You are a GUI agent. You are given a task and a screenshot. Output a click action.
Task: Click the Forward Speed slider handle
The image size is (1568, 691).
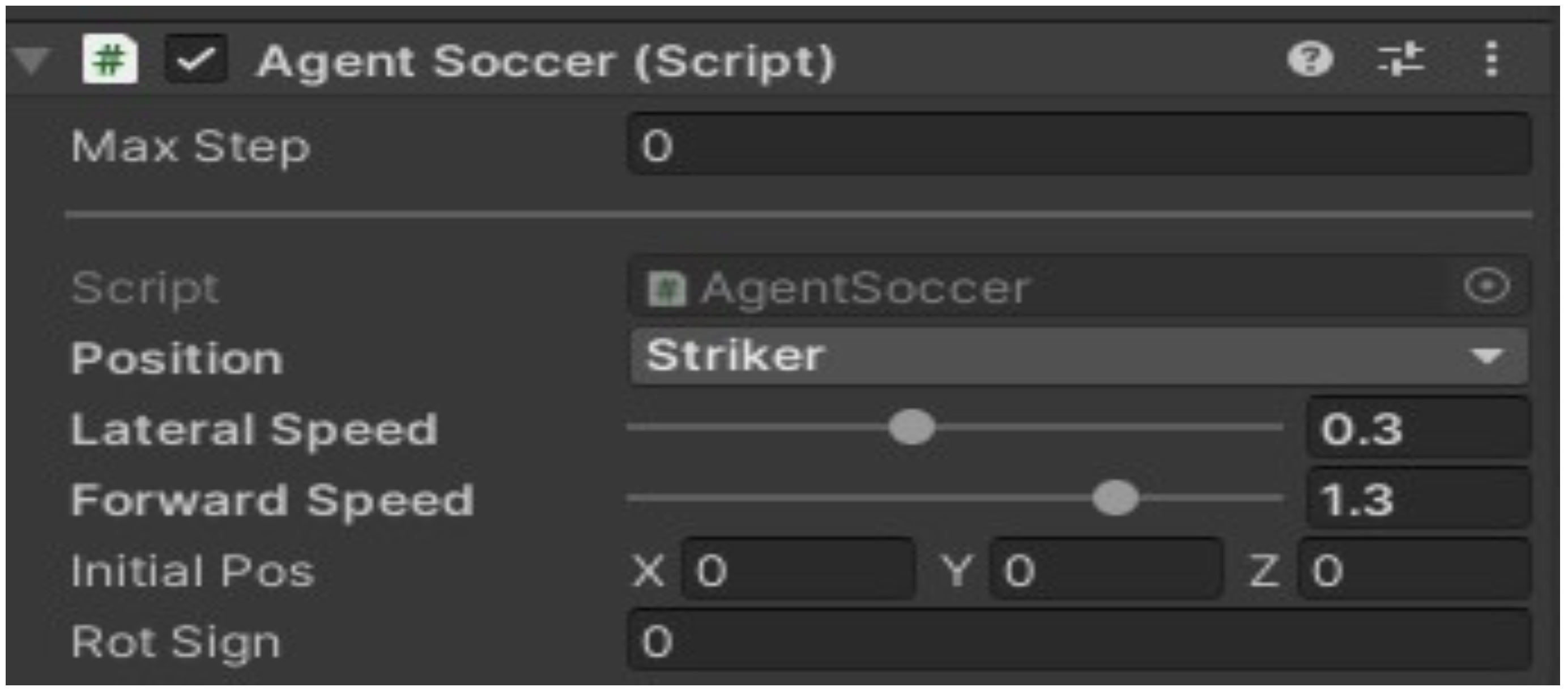tap(1115, 498)
